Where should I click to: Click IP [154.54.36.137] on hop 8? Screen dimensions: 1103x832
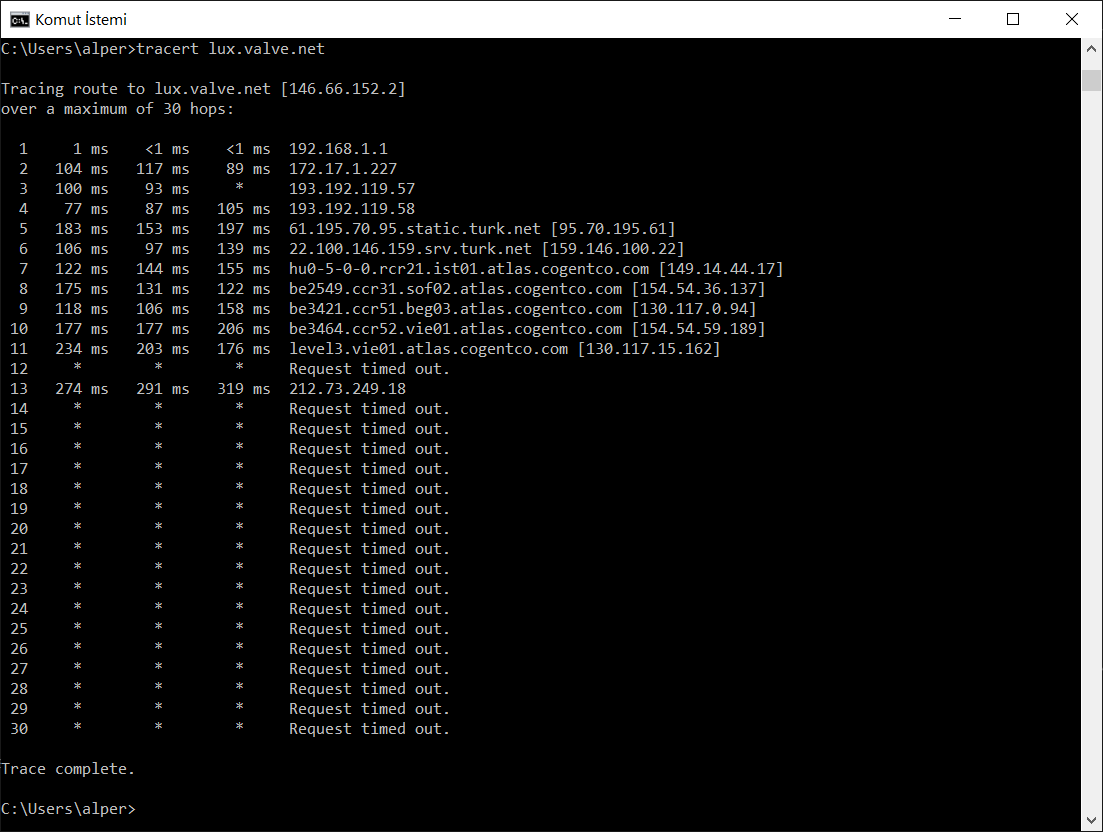(x=699, y=289)
